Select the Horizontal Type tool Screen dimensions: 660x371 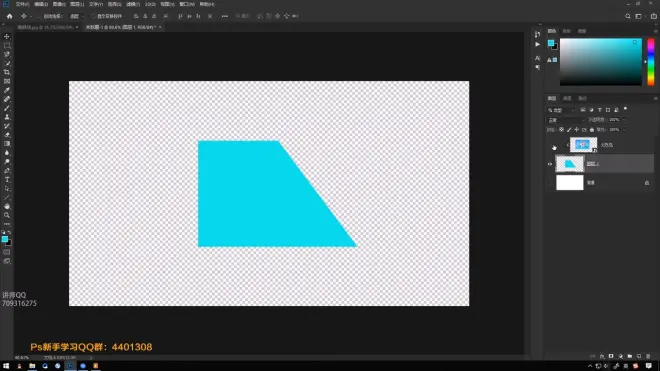tap(7, 180)
